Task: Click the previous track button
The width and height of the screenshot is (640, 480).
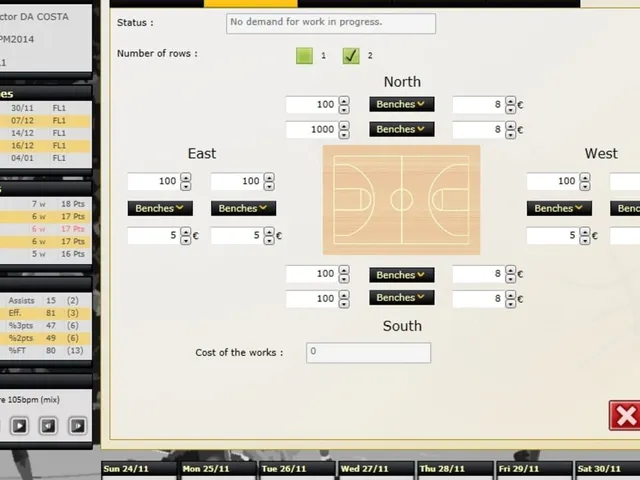Action: click(48, 426)
